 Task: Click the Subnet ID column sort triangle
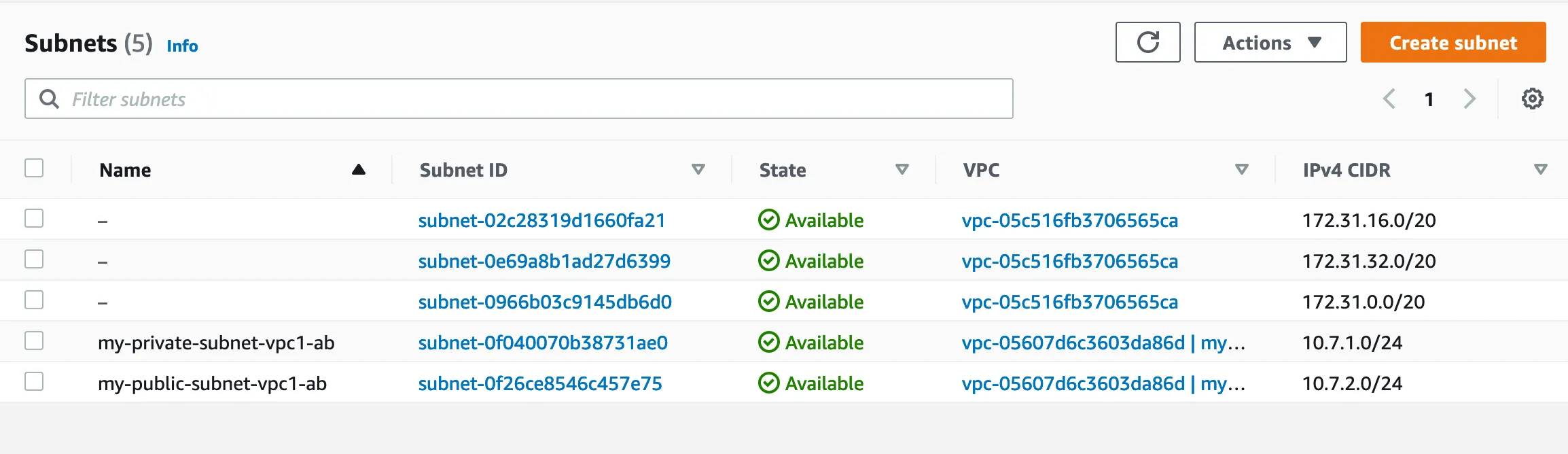[x=698, y=170]
